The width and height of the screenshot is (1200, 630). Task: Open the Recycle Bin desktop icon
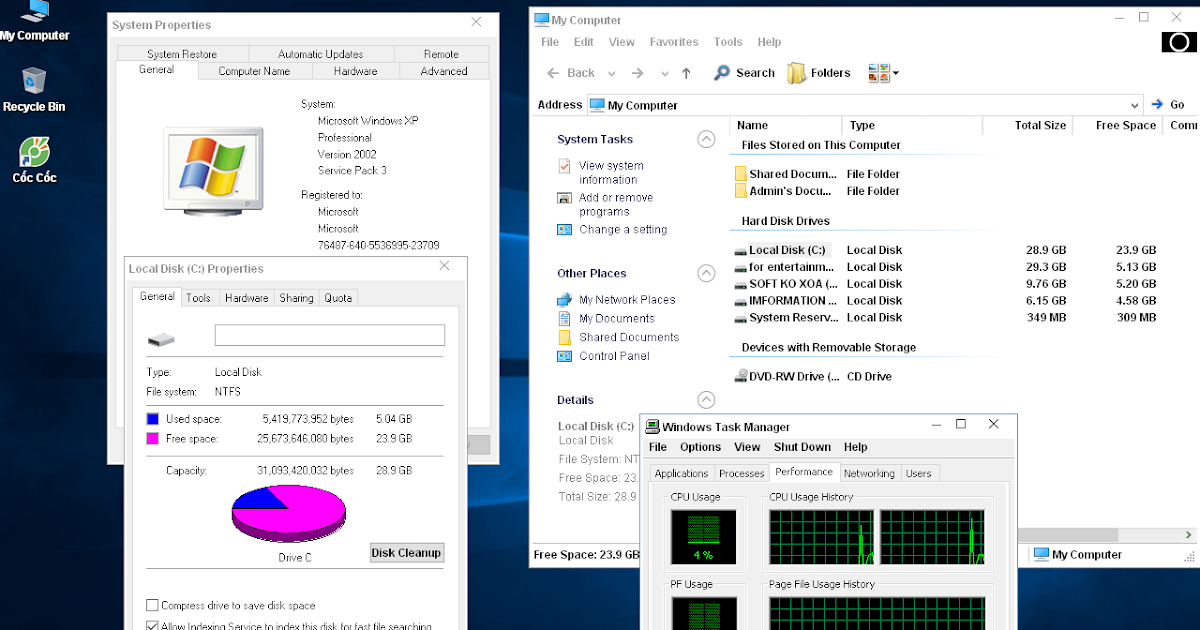tap(34, 90)
